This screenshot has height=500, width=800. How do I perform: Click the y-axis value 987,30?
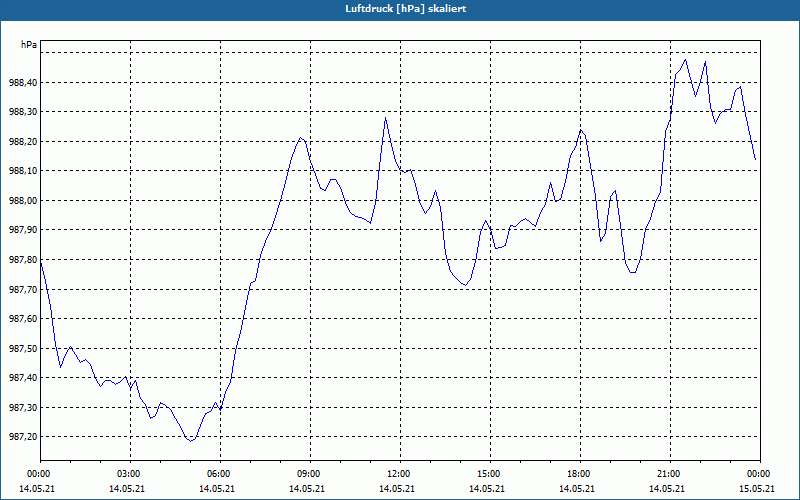point(23,407)
